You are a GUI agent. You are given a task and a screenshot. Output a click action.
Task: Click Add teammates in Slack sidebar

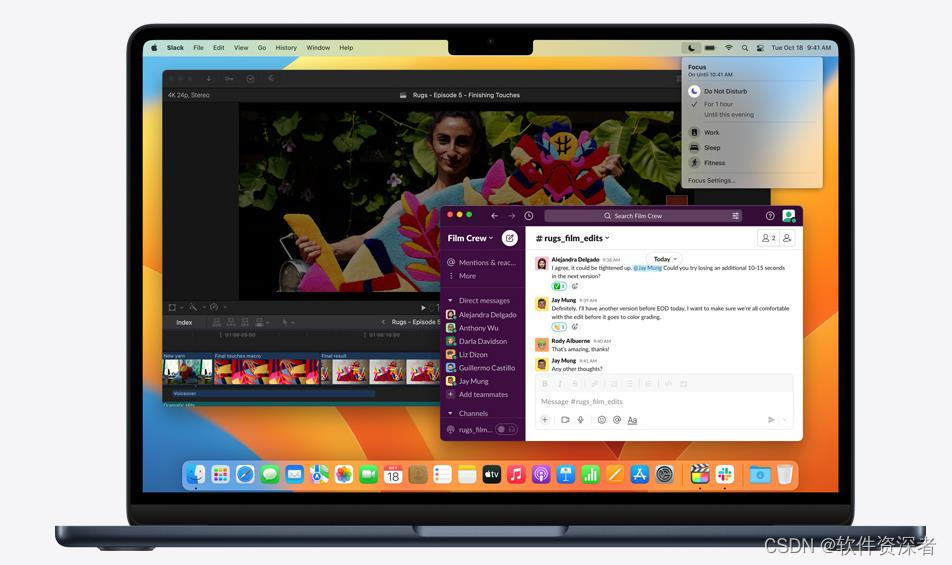tap(478, 394)
